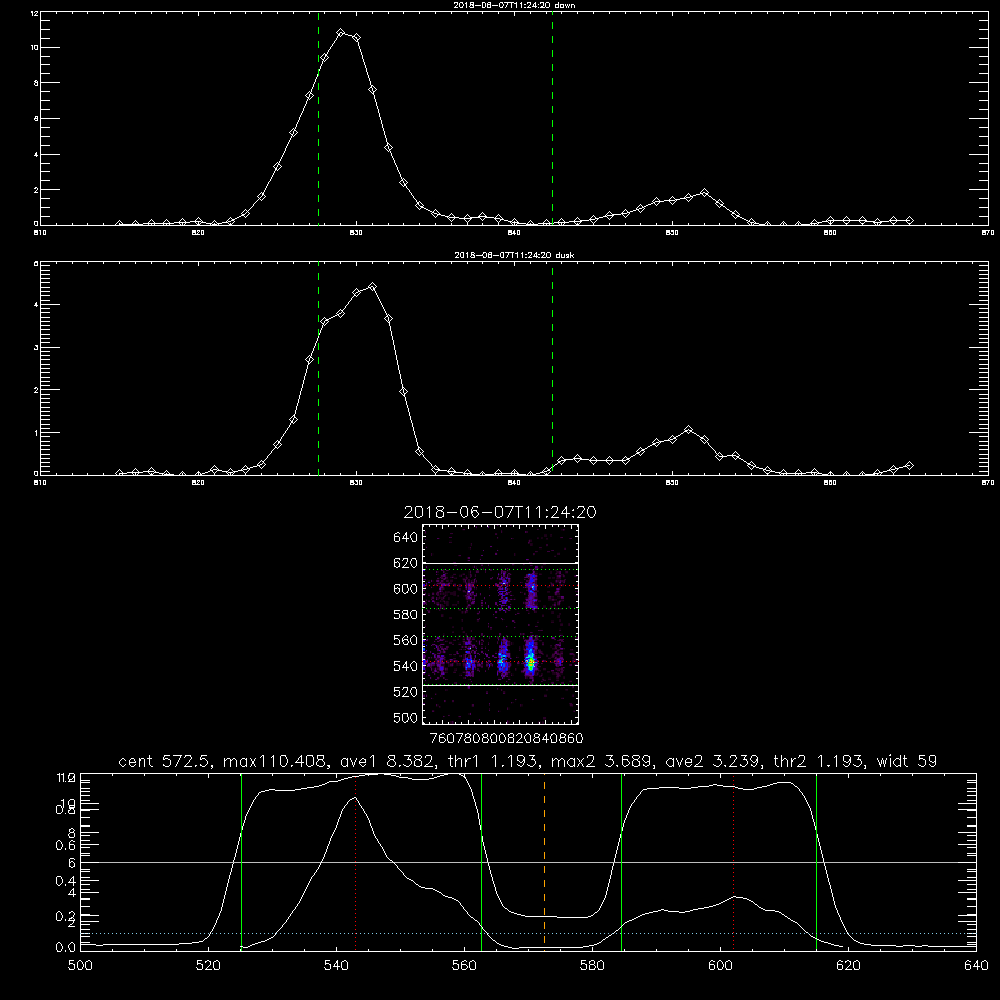This screenshot has height=1000, width=1000.
Task: Click the detector heatmap image
Action: pos(501,624)
